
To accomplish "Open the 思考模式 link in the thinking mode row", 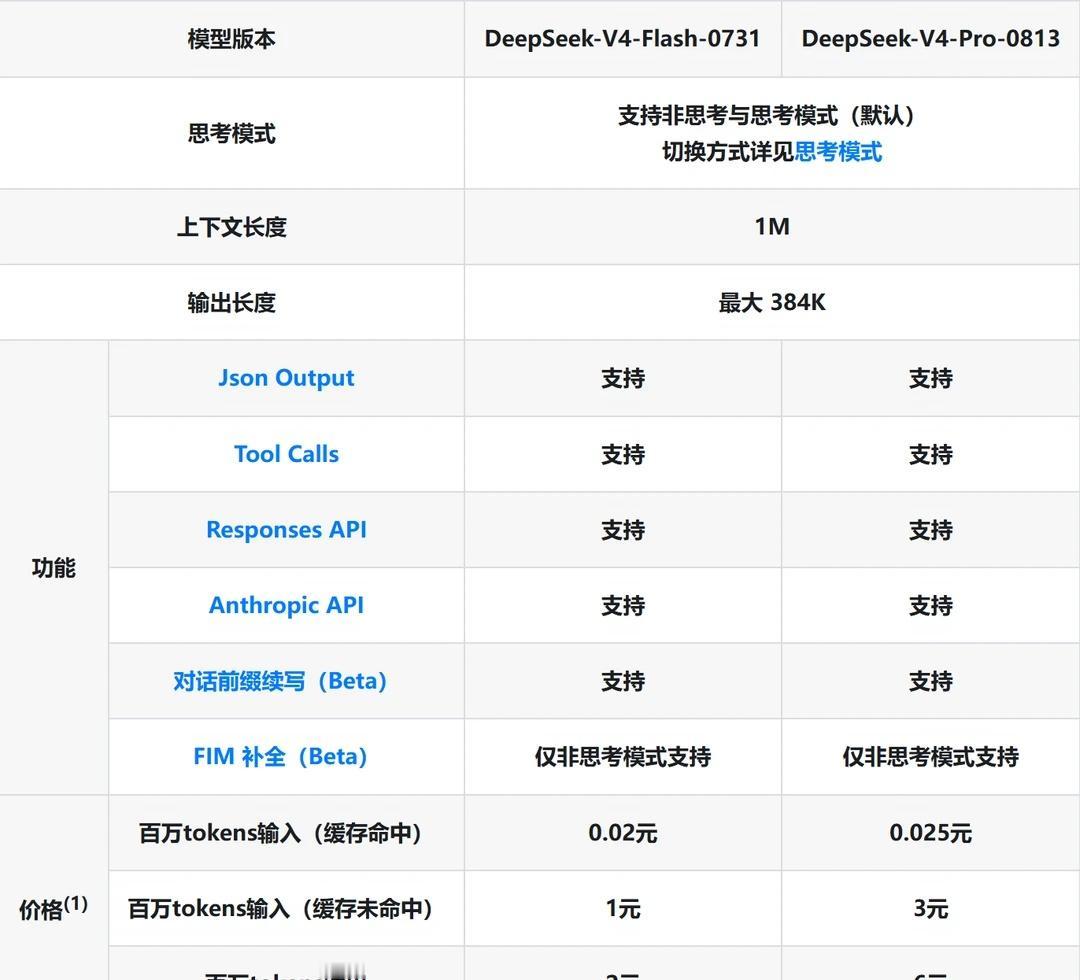I will [x=838, y=152].
